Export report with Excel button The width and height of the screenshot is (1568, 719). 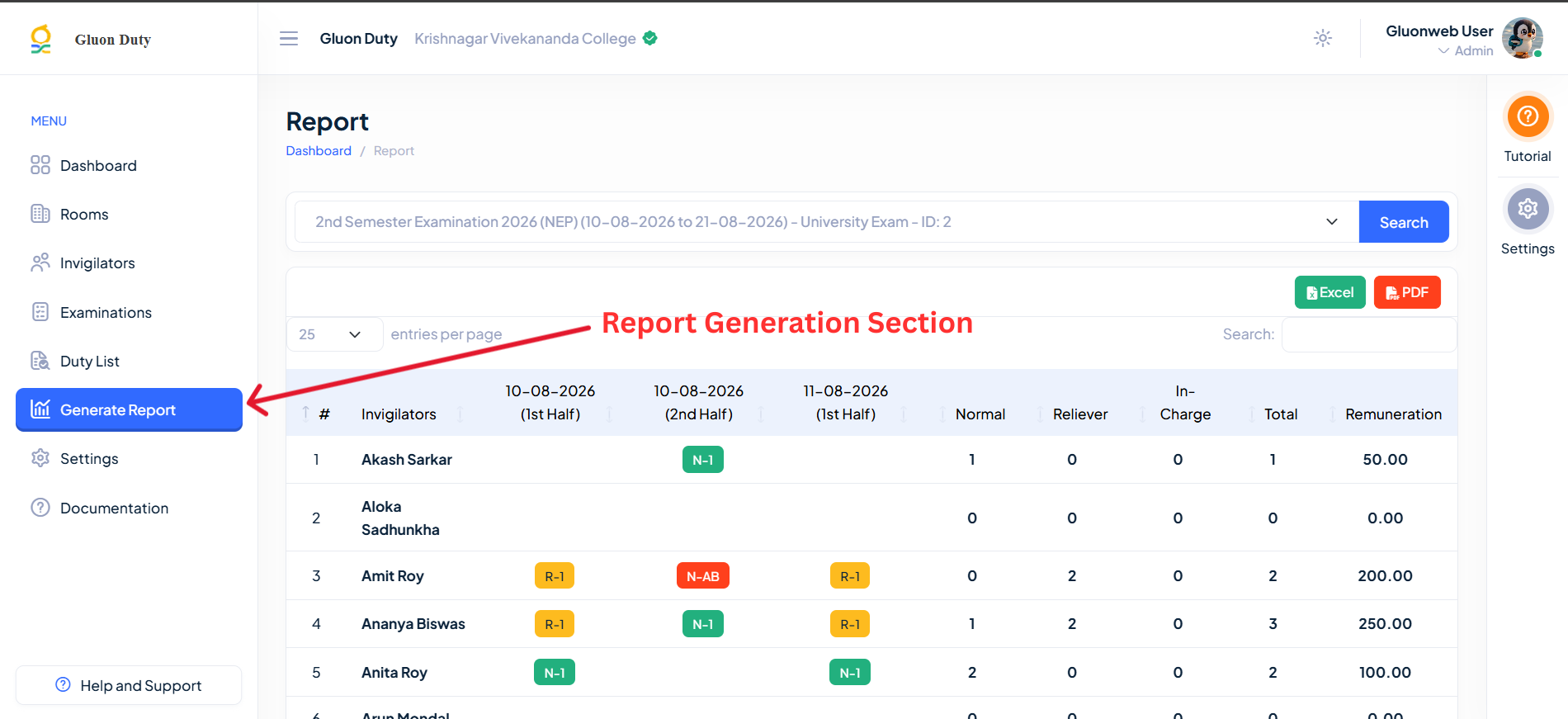pos(1330,292)
